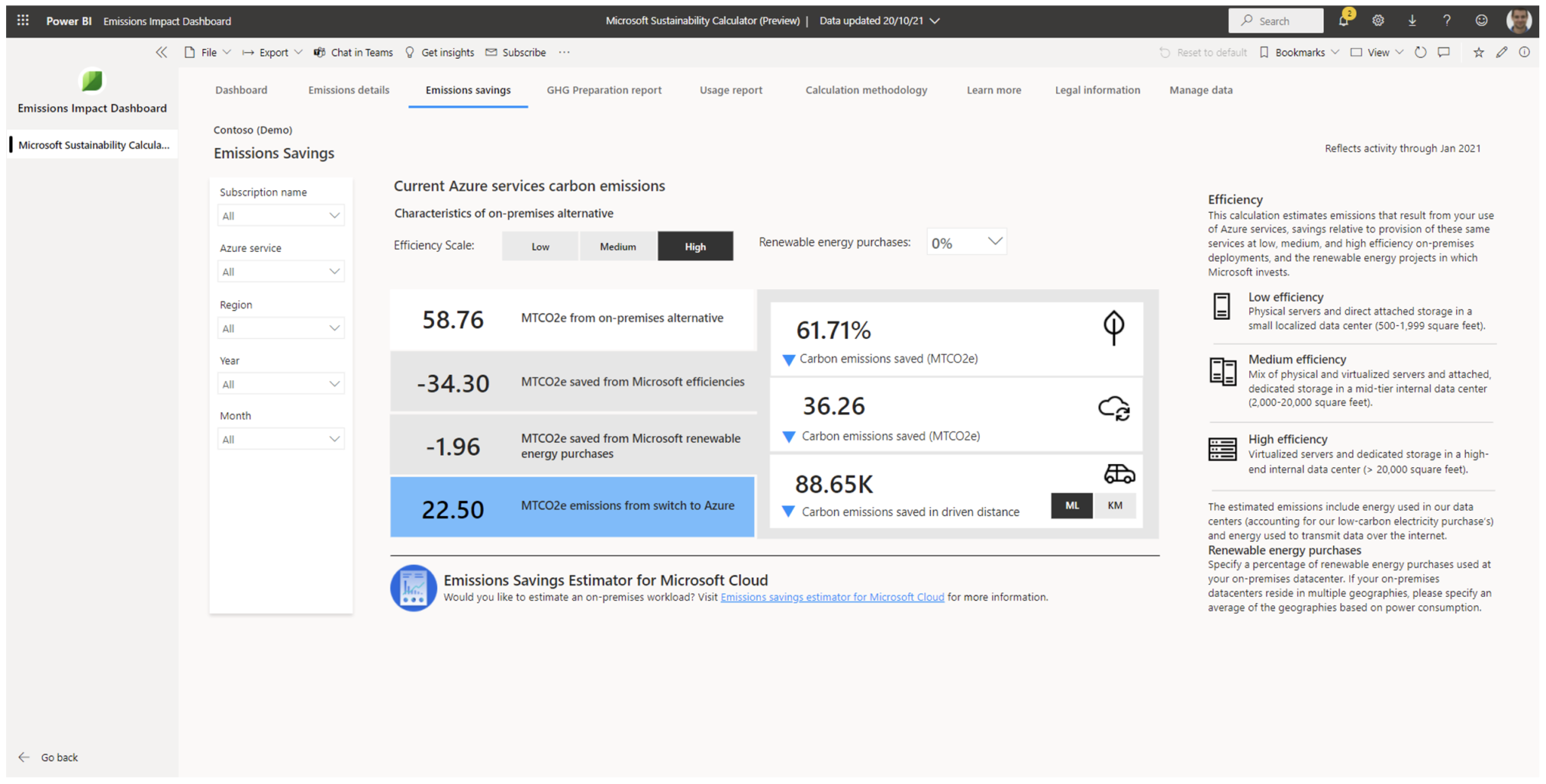Open Emissions savings estimator for Microsoft Cloud link
Image resolution: width=1546 pixels, height=784 pixels.
point(832,597)
